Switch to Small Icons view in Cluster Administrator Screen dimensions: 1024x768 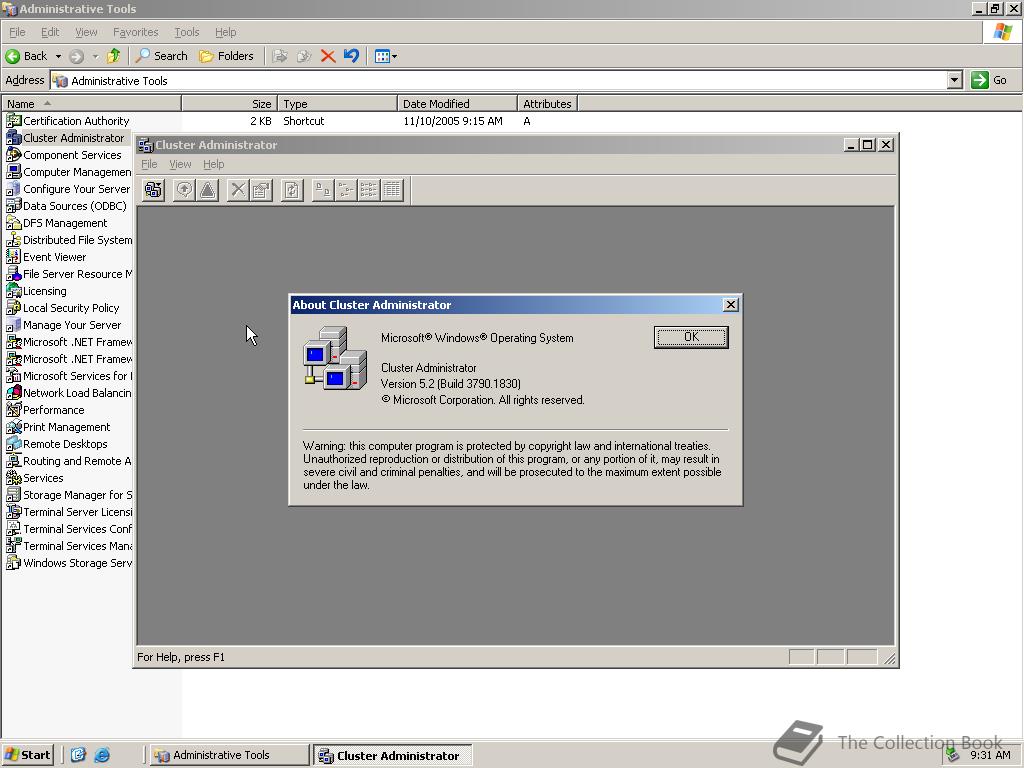[x=345, y=190]
